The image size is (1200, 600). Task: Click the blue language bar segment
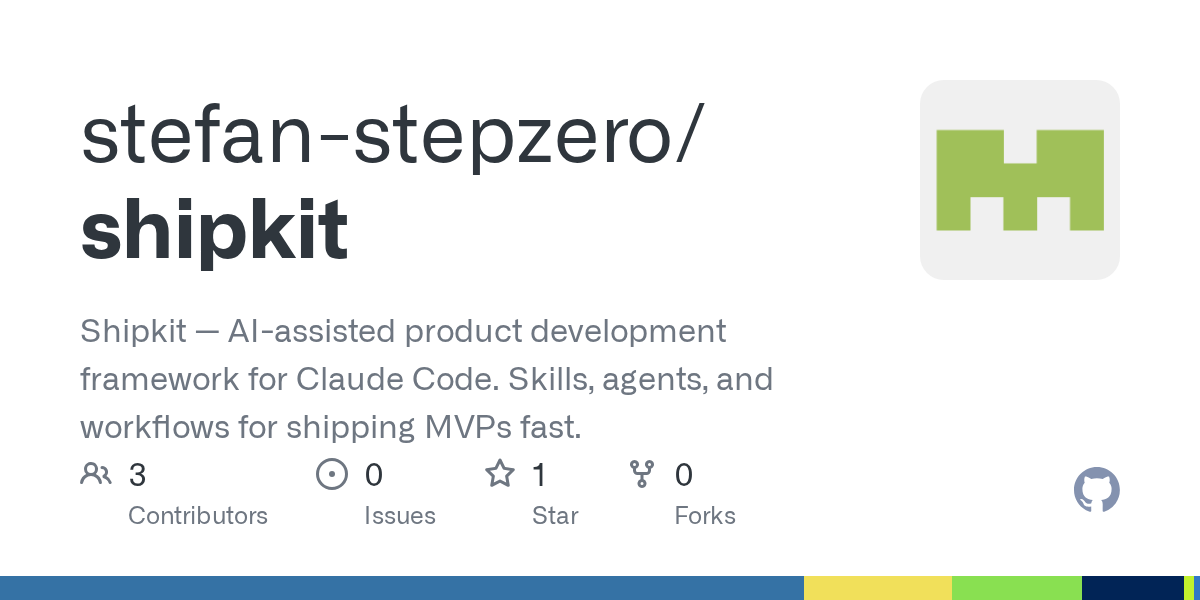click(x=402, y=588)
